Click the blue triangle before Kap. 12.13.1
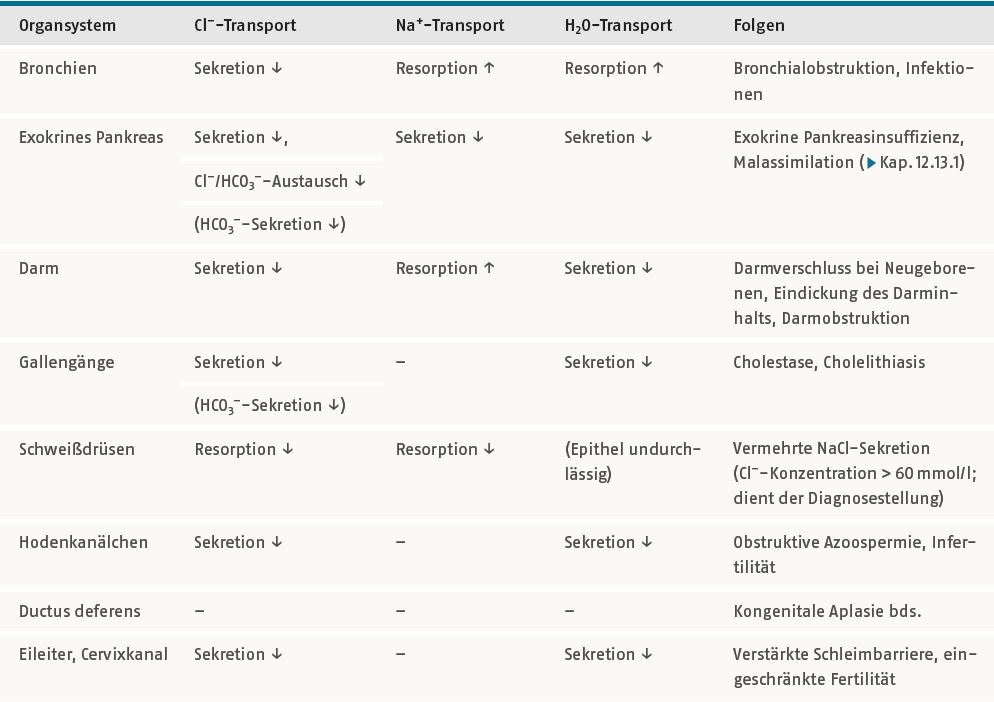 click(872, 163)
